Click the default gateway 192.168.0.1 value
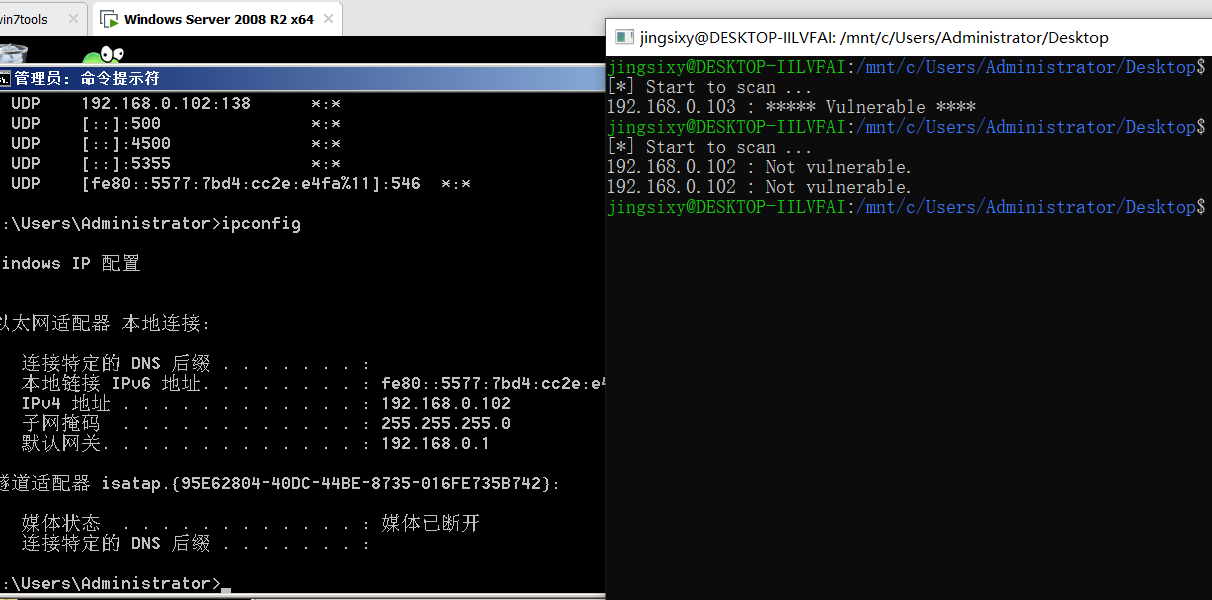1212x600 pixels. click(435, 443)
